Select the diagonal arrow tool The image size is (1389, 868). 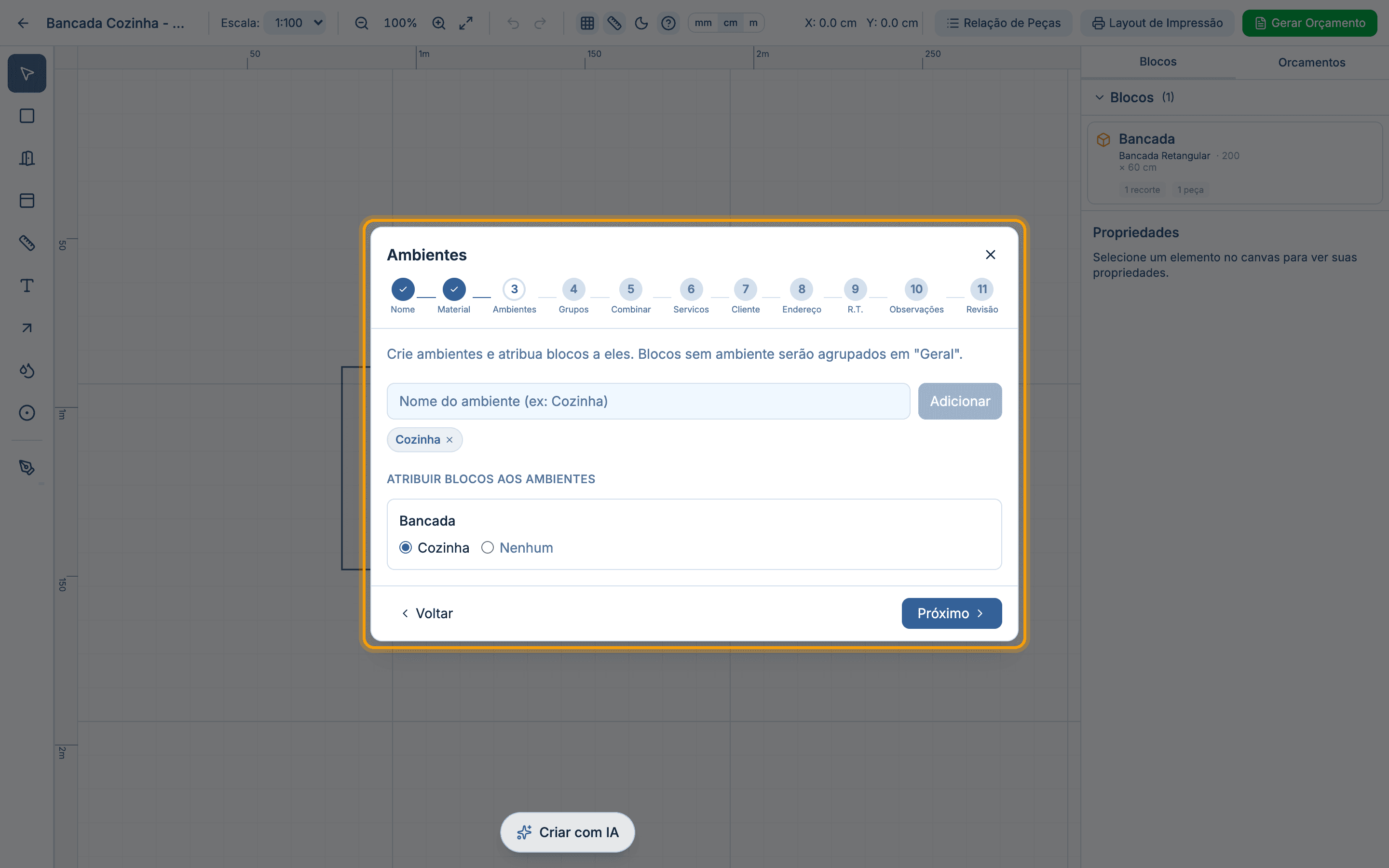[x=27, y=328]
